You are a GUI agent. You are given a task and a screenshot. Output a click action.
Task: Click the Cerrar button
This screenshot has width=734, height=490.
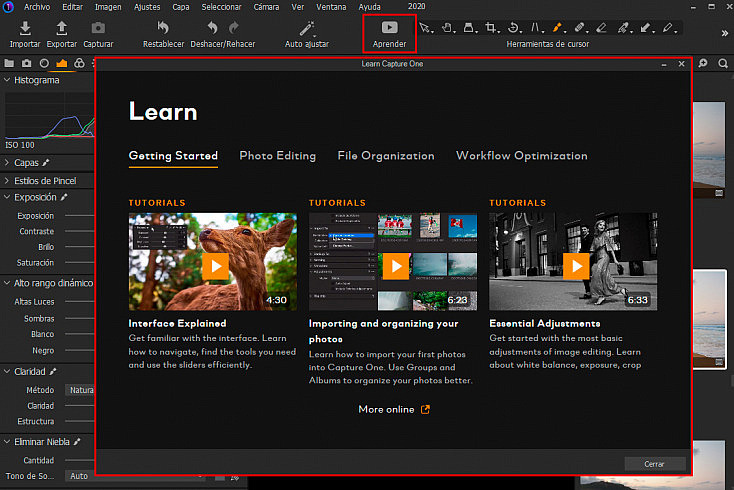point(654,464)
